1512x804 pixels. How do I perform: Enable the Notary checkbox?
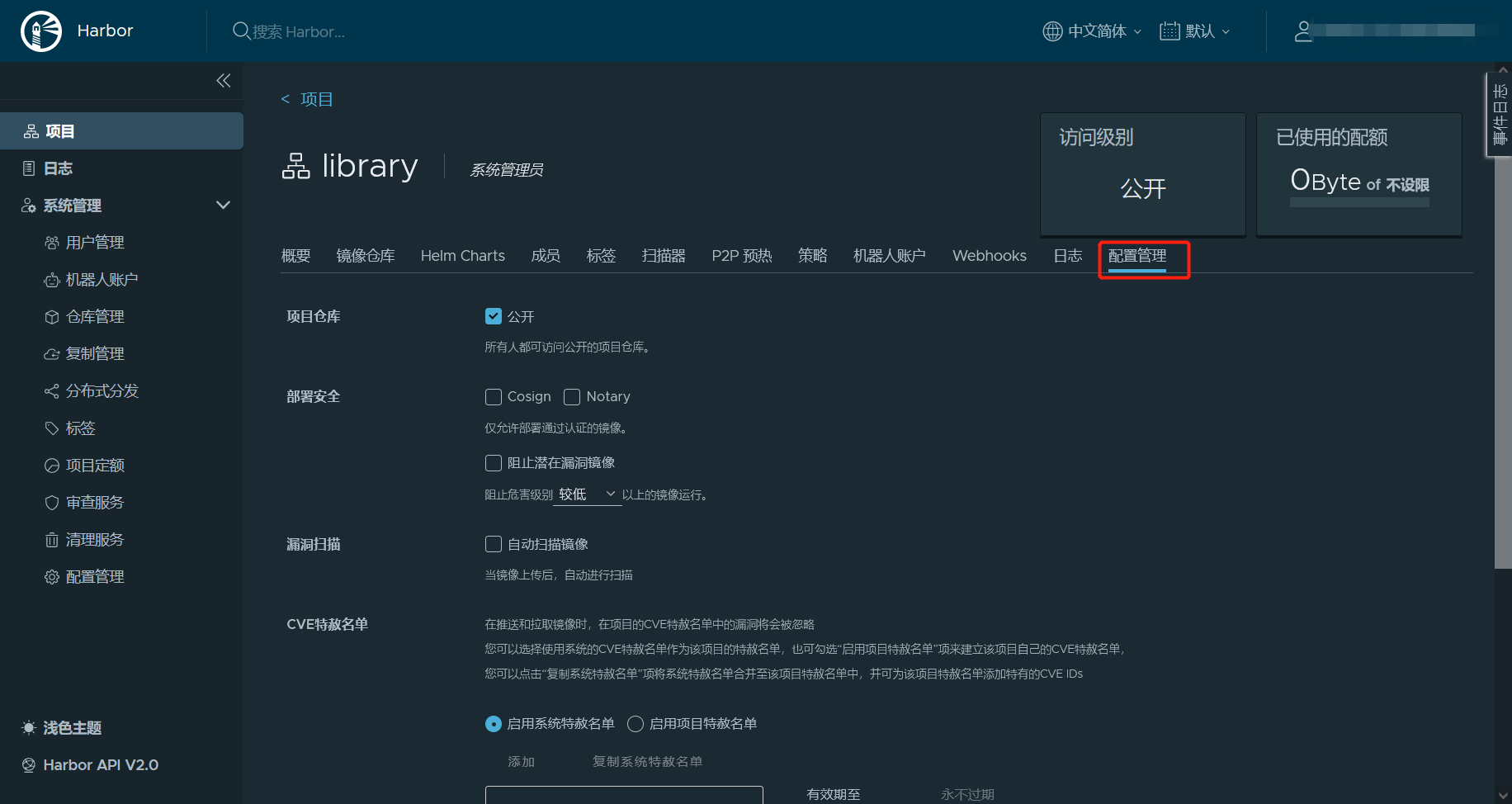click(x=572, y=397)
